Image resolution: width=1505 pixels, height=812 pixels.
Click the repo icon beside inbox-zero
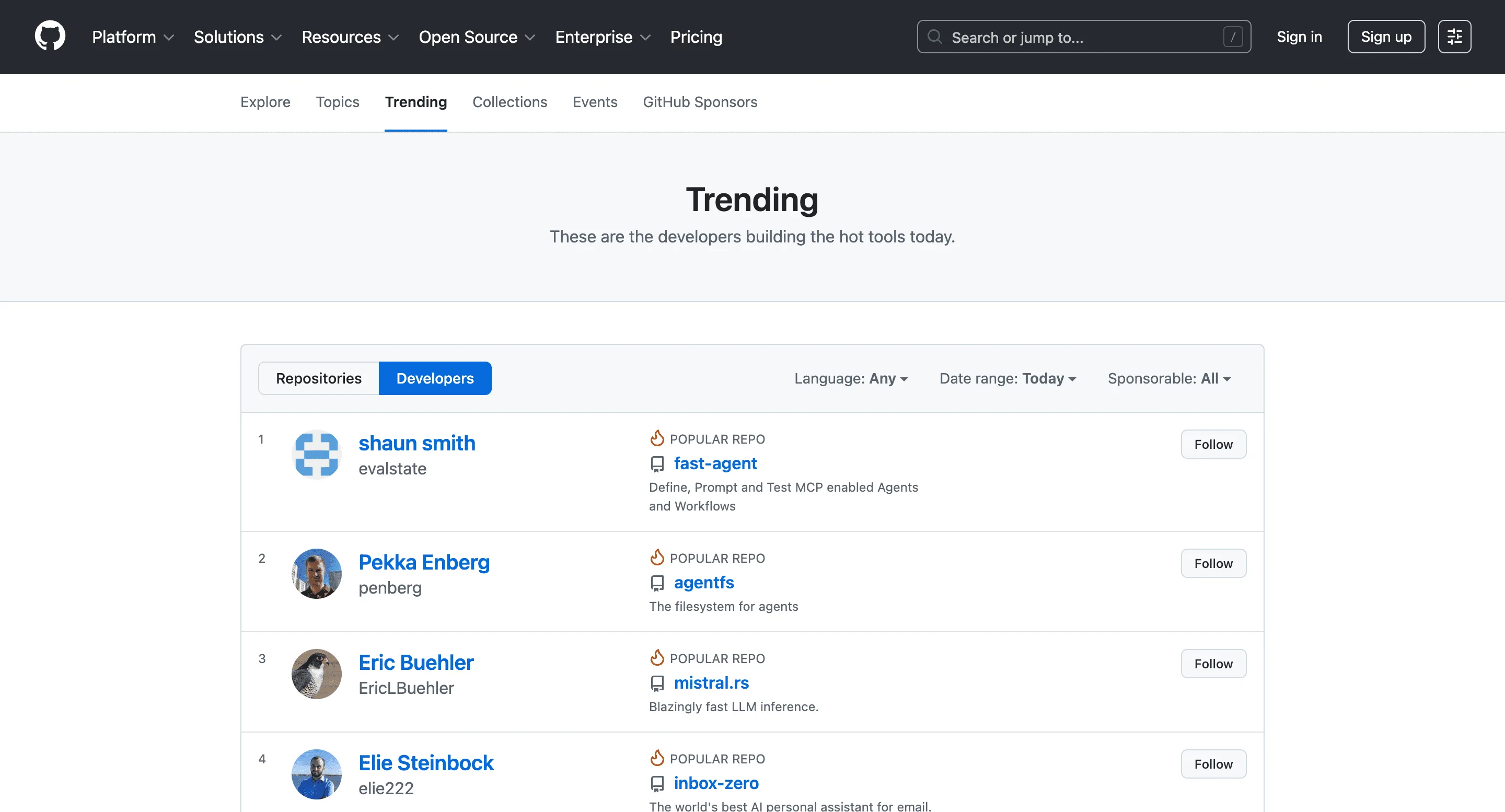click(x=657, y=783)
